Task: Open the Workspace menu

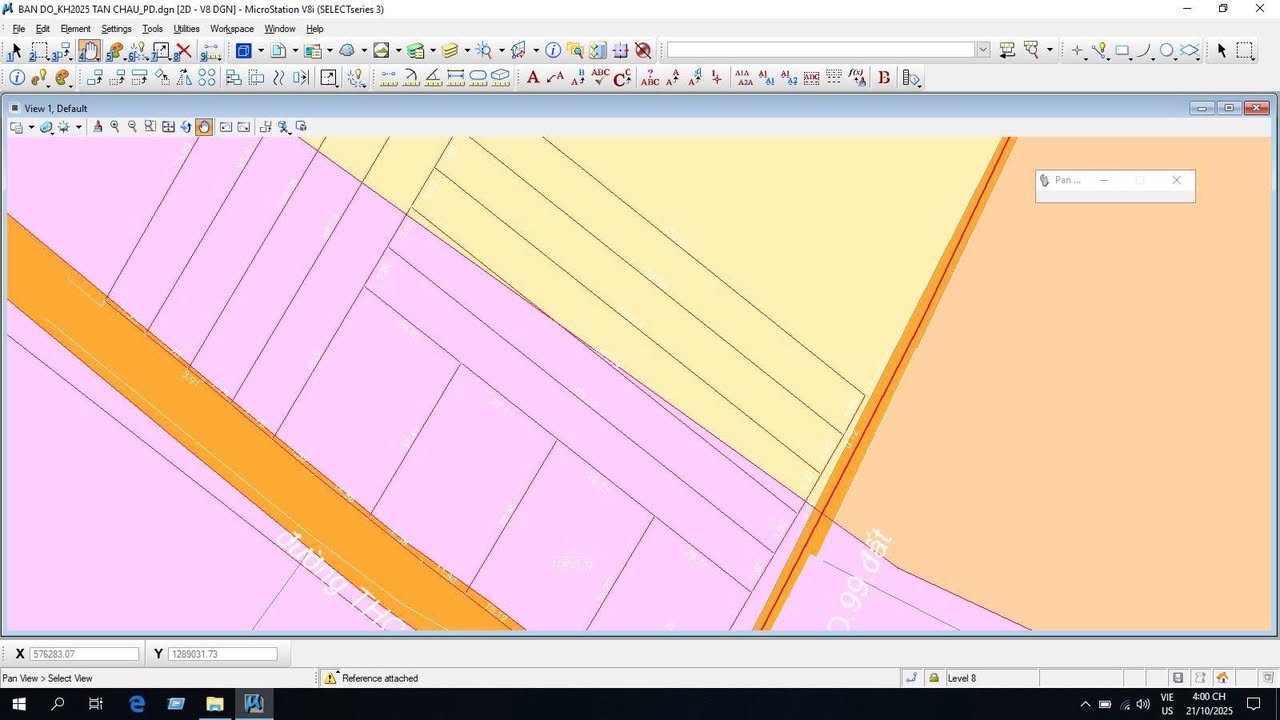Action: tap(231, 29)
